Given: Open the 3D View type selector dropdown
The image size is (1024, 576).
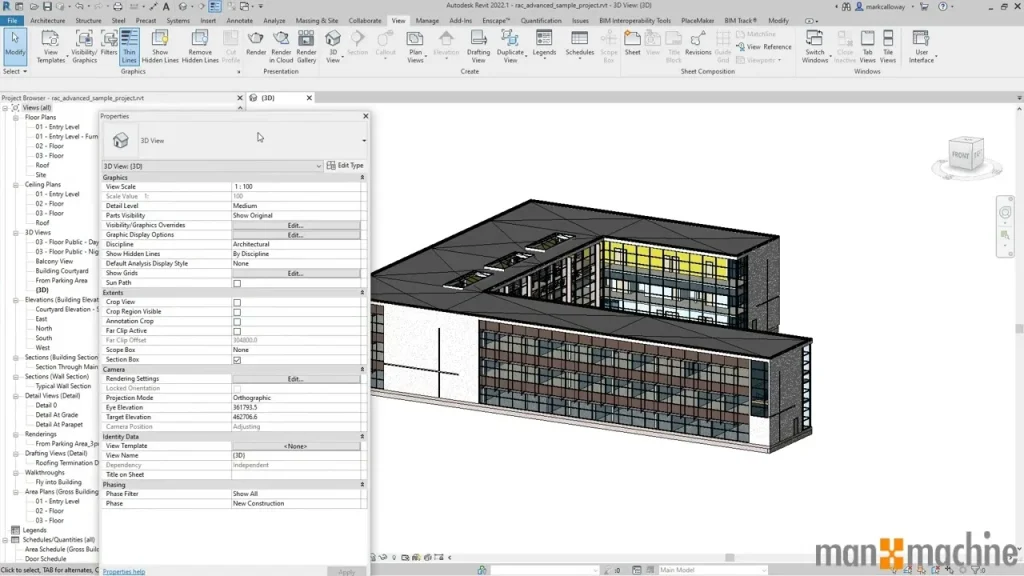Looking at the screenshot, I should pos(364,140).
